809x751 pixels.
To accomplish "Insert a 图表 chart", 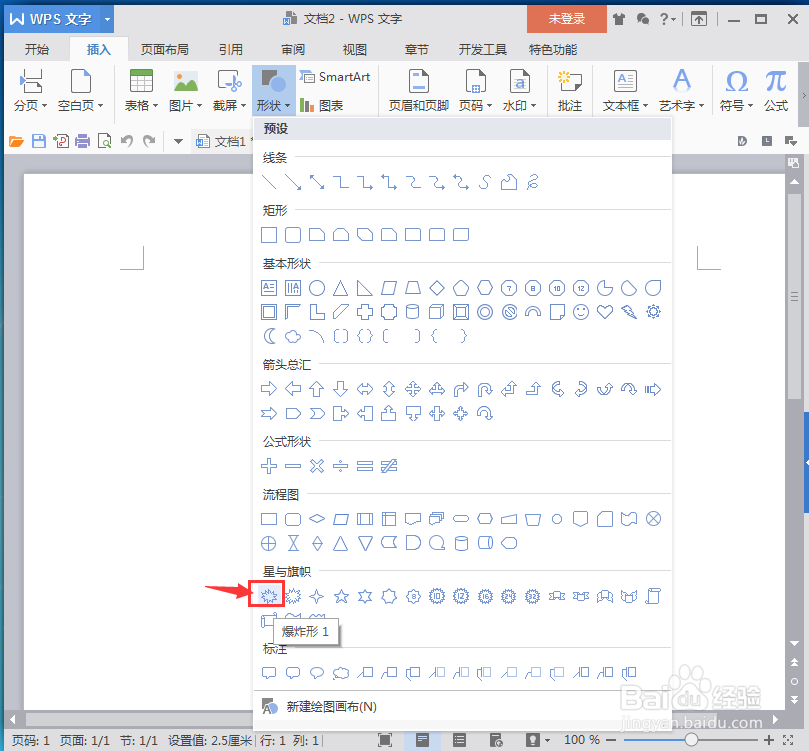I will (x=322, y=106).
